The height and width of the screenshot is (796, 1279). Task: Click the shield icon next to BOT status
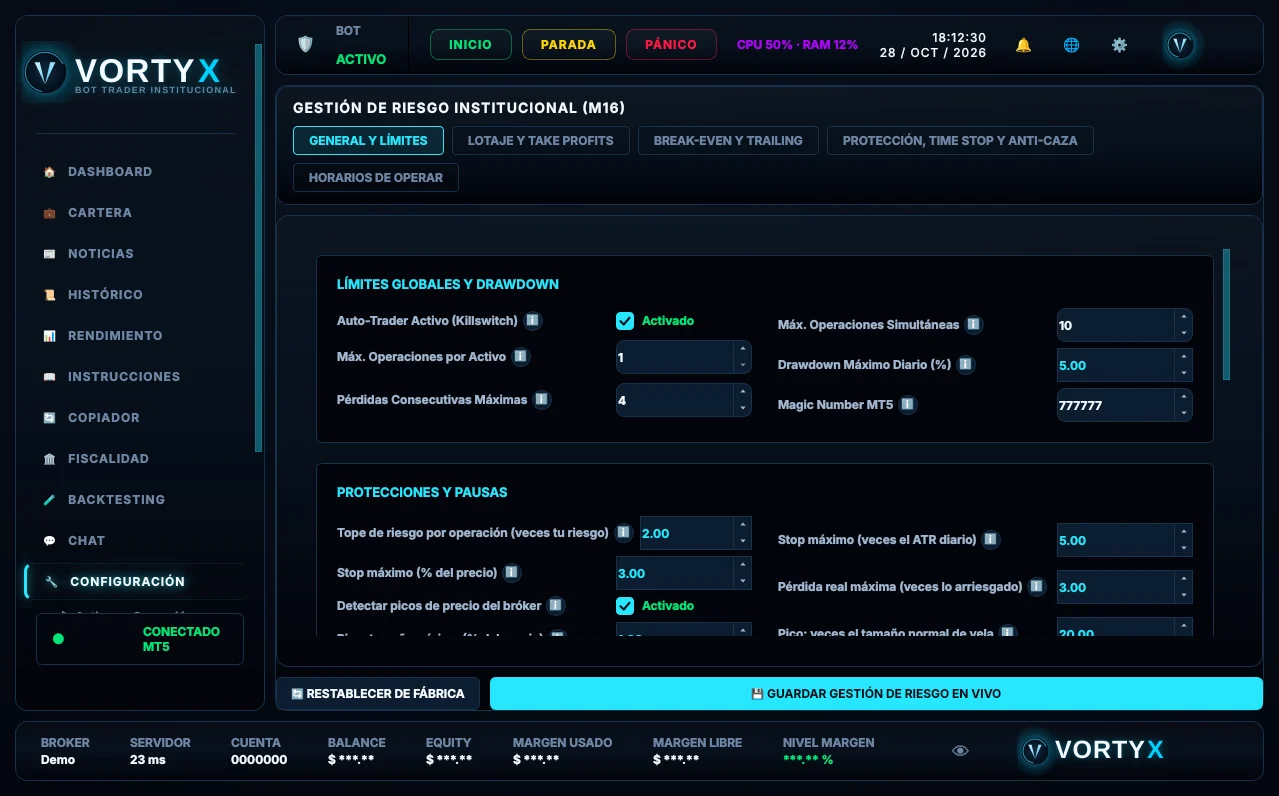(x=306, y=45)
